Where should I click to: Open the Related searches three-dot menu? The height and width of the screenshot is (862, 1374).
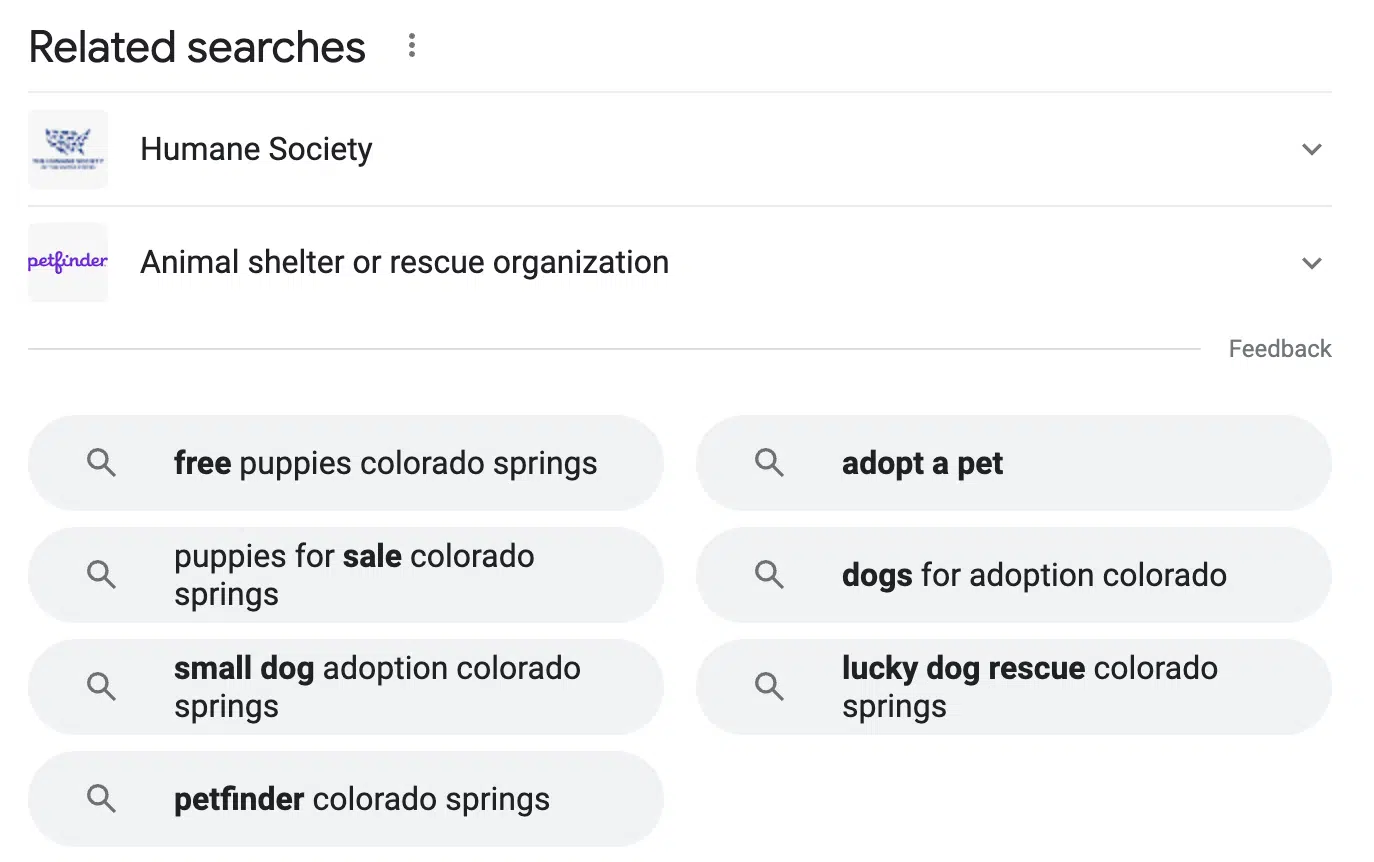click(411, 45)
